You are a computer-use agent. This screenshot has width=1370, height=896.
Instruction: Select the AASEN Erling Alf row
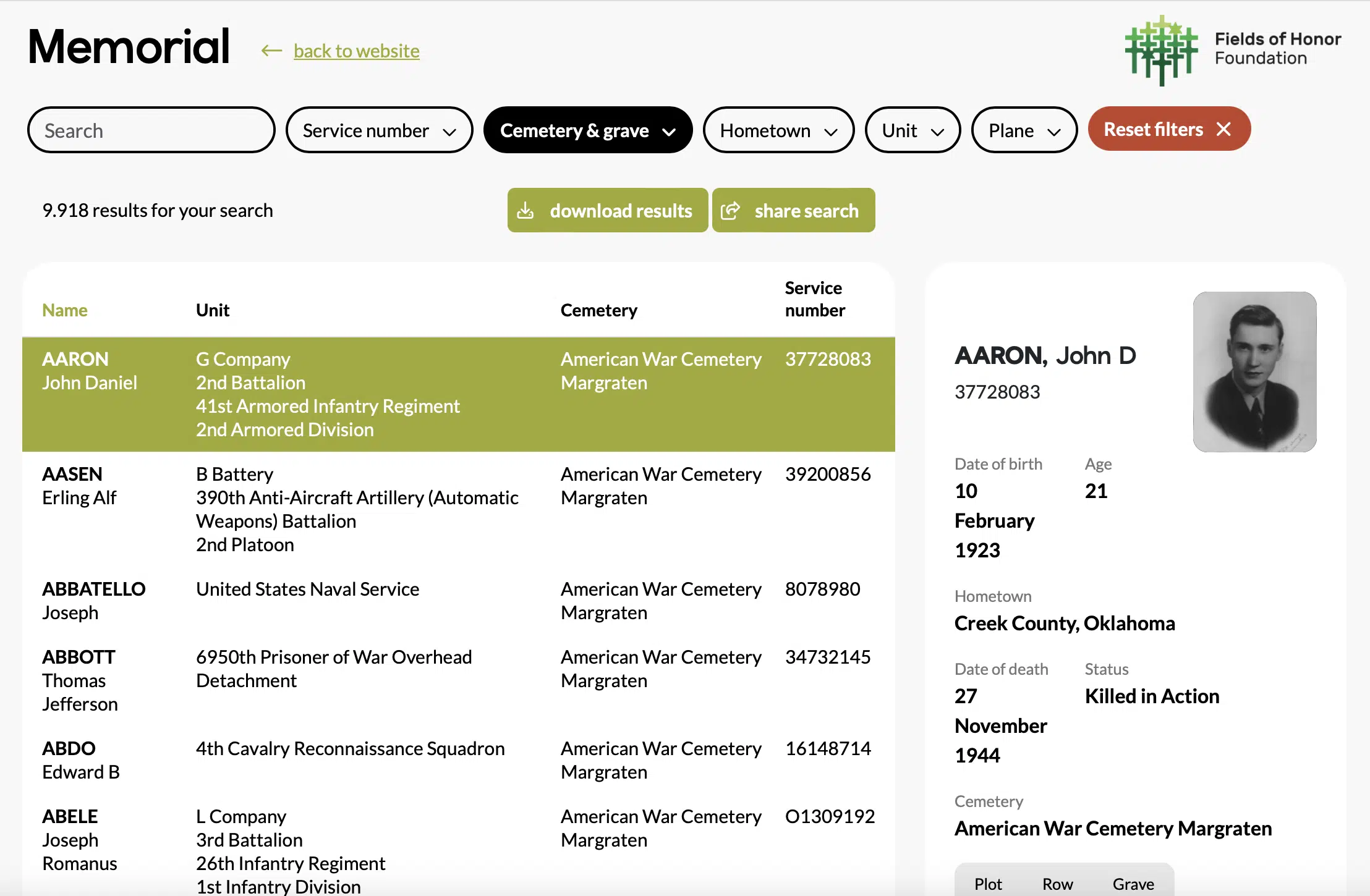pyautogui.click(x=457, y=509)
